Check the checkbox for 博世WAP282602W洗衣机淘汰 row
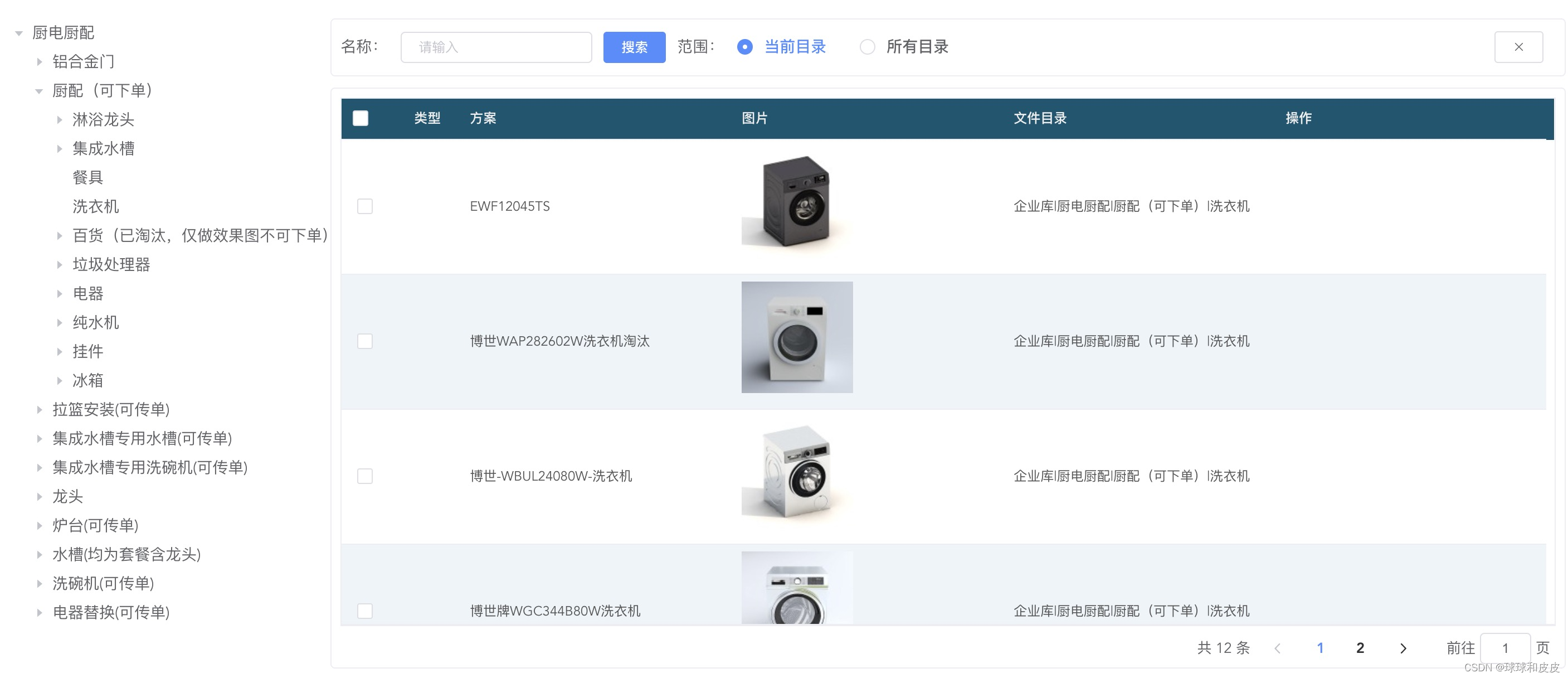This screenshot has width=1568, height=678. click(x=365, y=342)
